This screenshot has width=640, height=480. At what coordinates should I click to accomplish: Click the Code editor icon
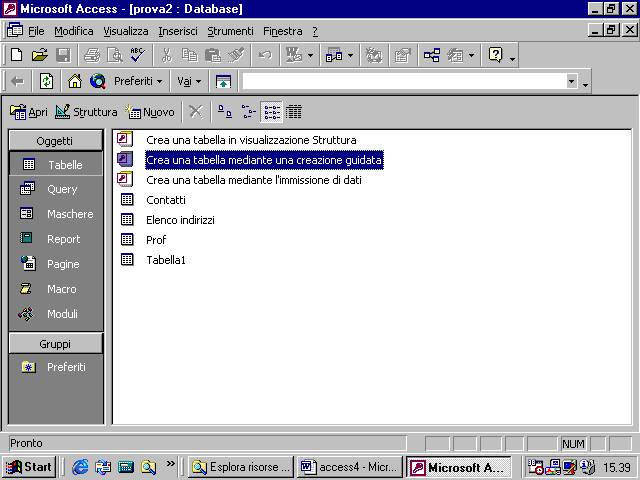coord(373,55)
